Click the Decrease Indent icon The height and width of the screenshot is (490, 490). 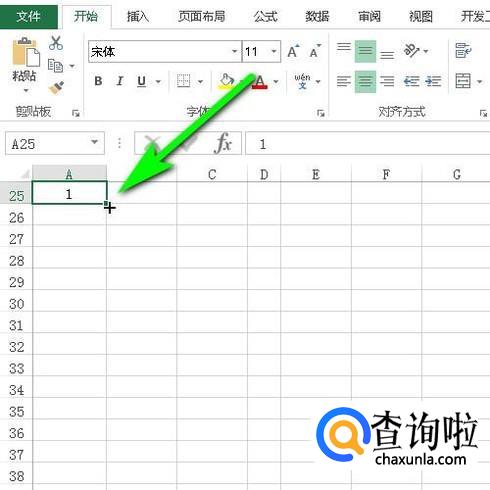[x=411, y=81]
